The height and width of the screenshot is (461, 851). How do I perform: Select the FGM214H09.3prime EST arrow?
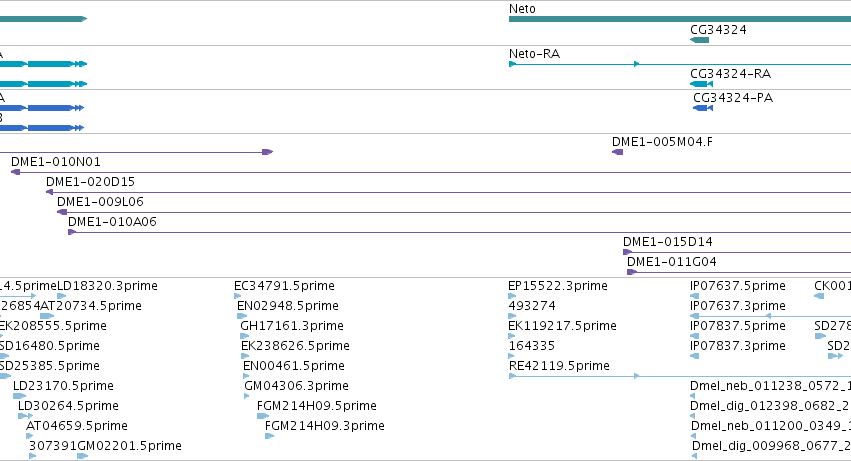click(269, 436)
